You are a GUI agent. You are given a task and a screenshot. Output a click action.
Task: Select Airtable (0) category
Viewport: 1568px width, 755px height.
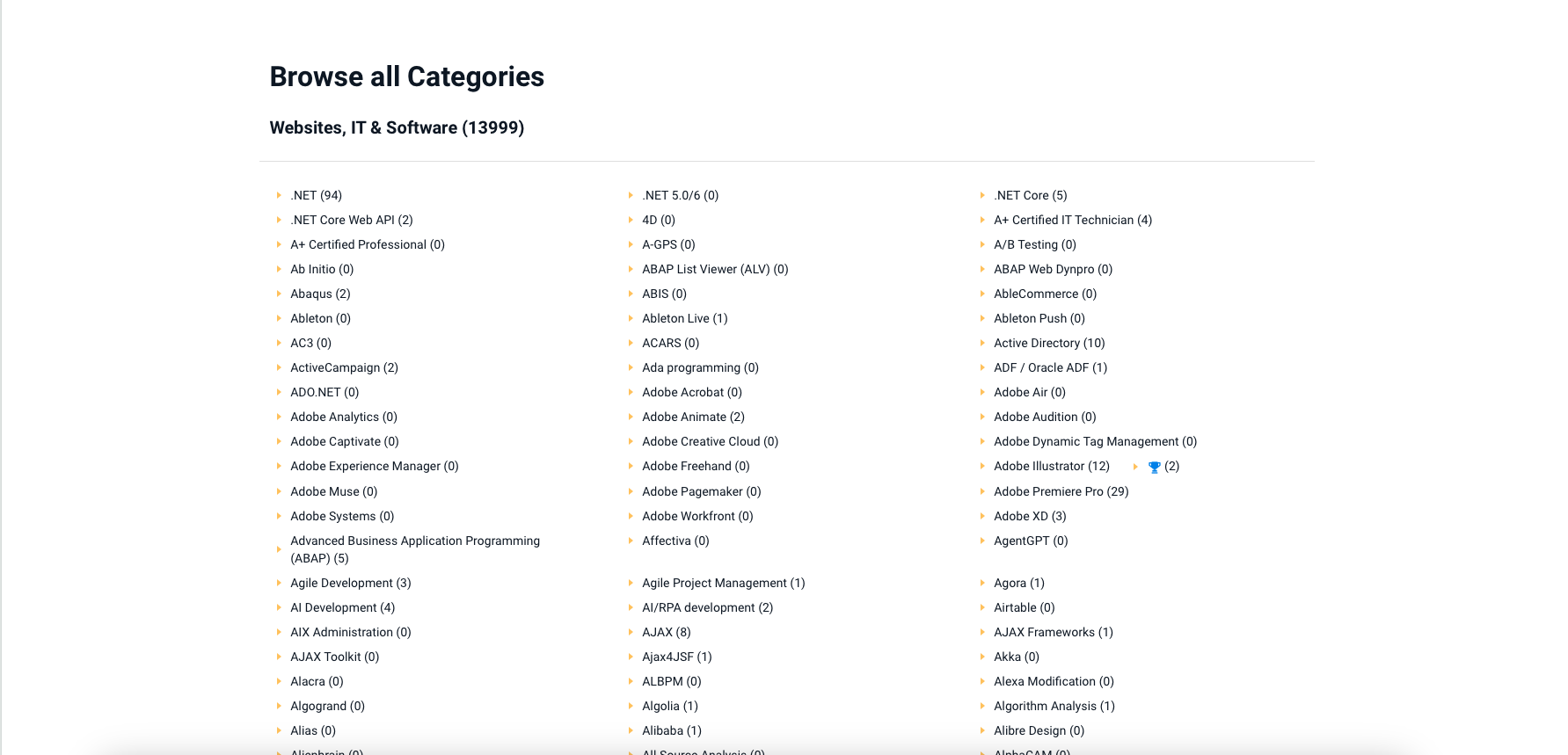click(x=1024, y=607)
